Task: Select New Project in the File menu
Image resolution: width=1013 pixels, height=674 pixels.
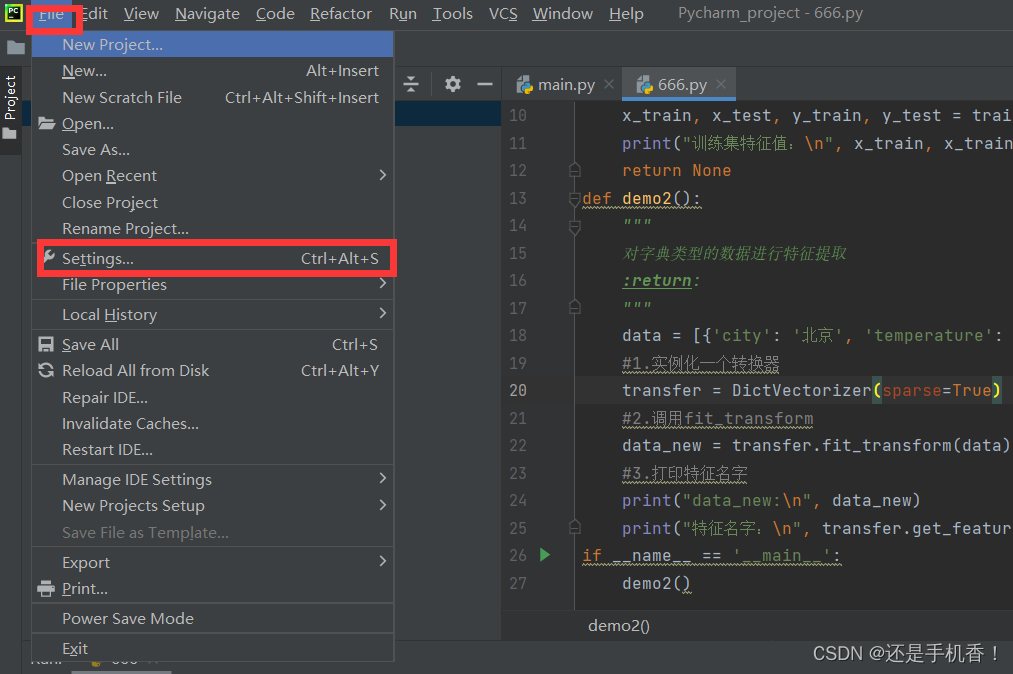Action: point(213,45)
